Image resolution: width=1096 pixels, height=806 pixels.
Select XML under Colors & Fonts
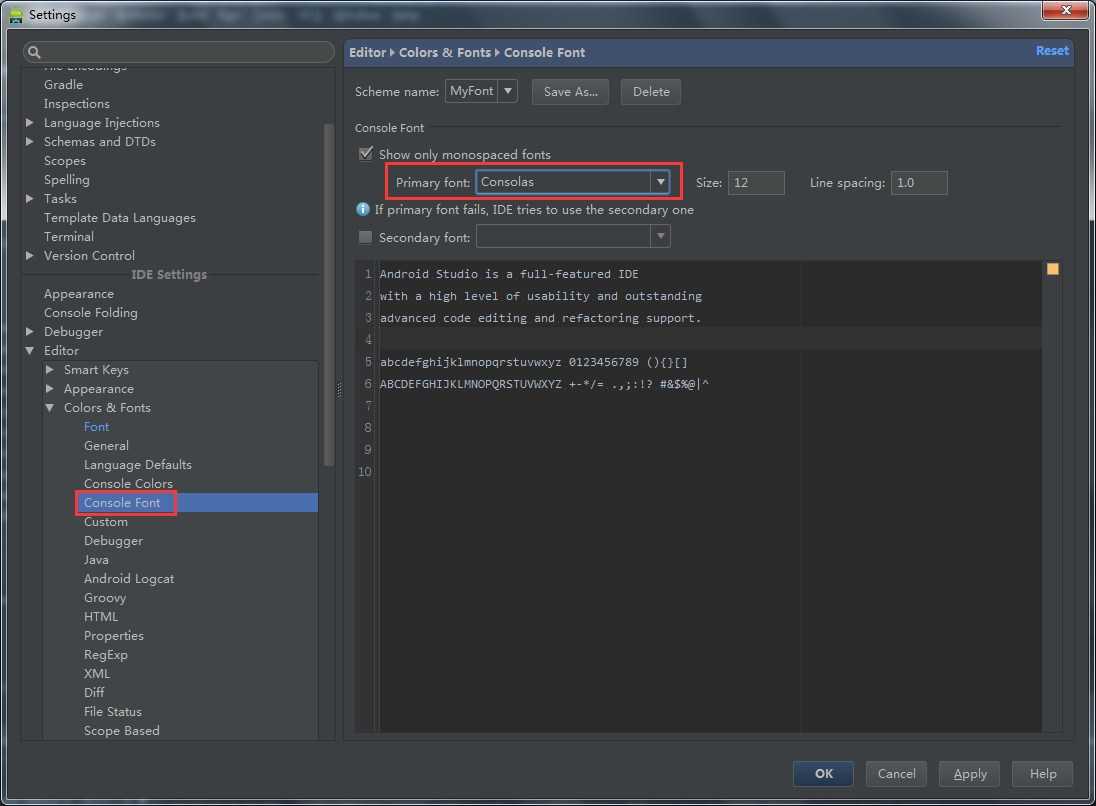97,673
